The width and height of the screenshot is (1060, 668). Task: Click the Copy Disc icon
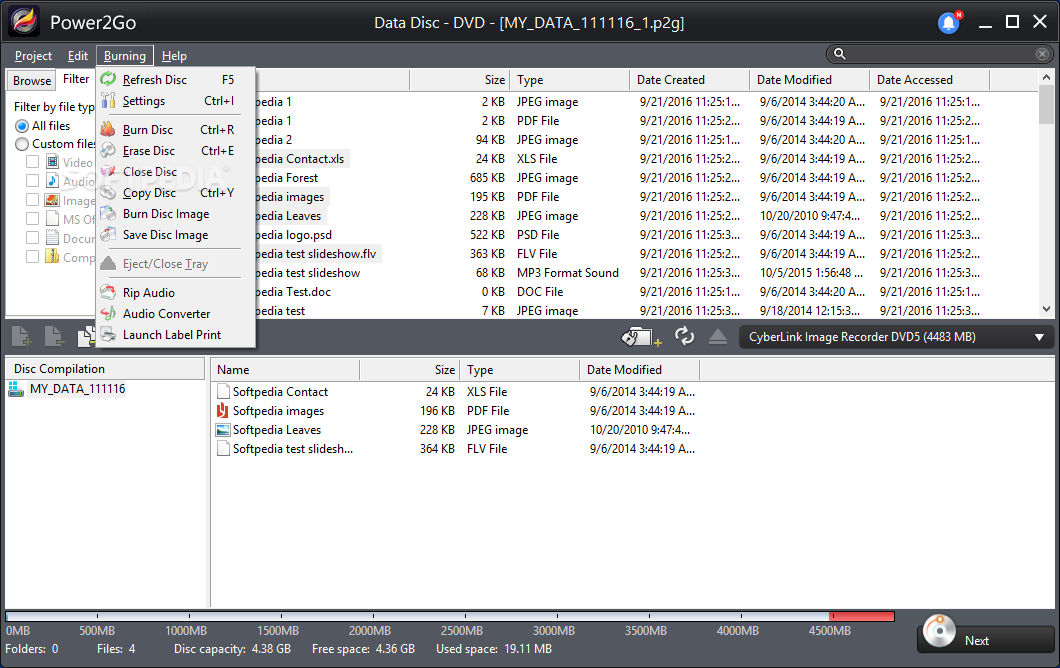108,193
